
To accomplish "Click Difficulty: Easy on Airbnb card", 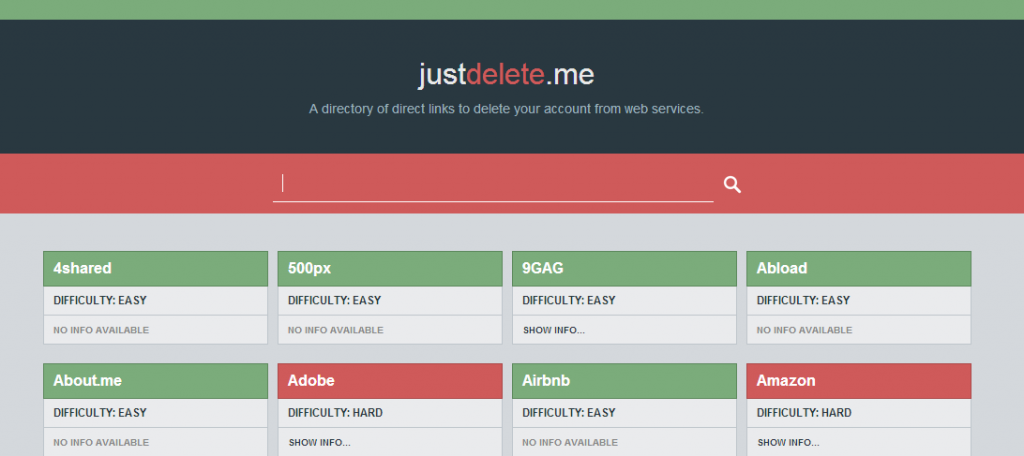I will pos(569,413).
